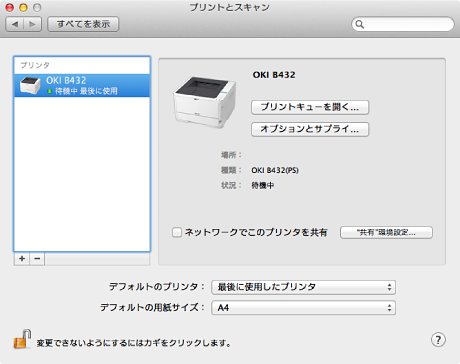Close the window with red button
460x364 pixels.
10,7
